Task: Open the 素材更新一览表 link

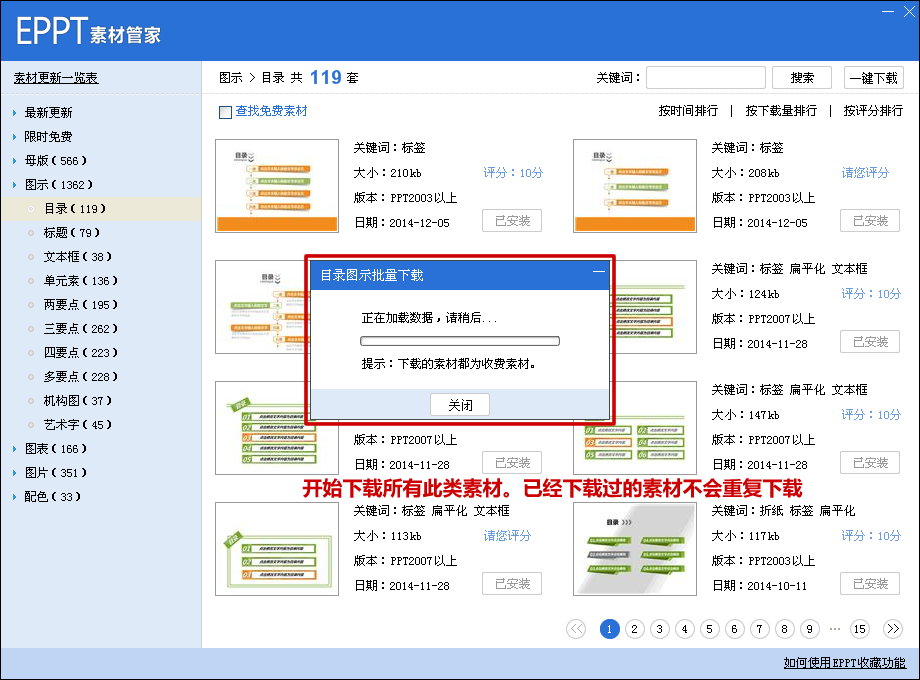Action: (x=56, y=78)
